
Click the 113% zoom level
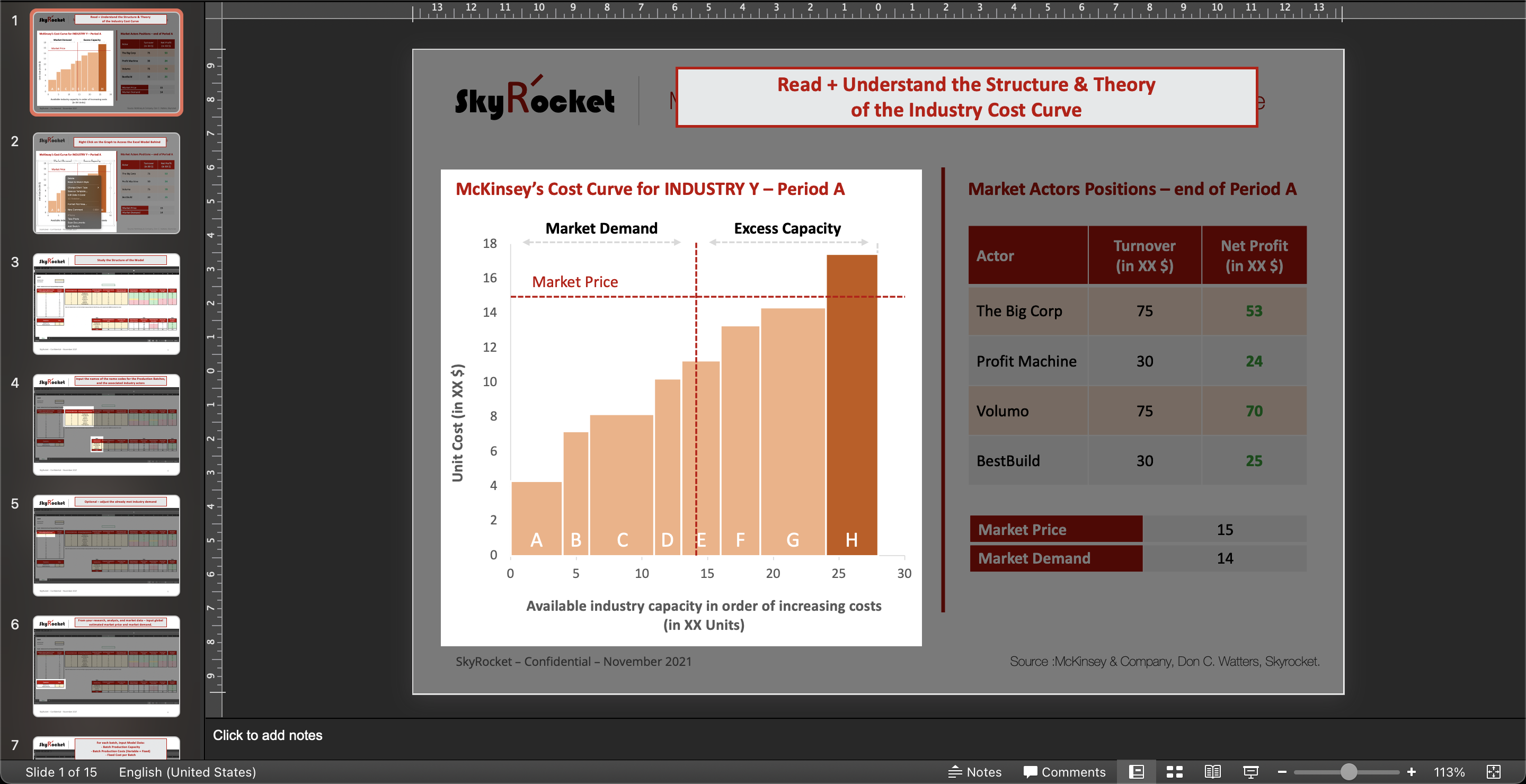tap(1449, 772)
